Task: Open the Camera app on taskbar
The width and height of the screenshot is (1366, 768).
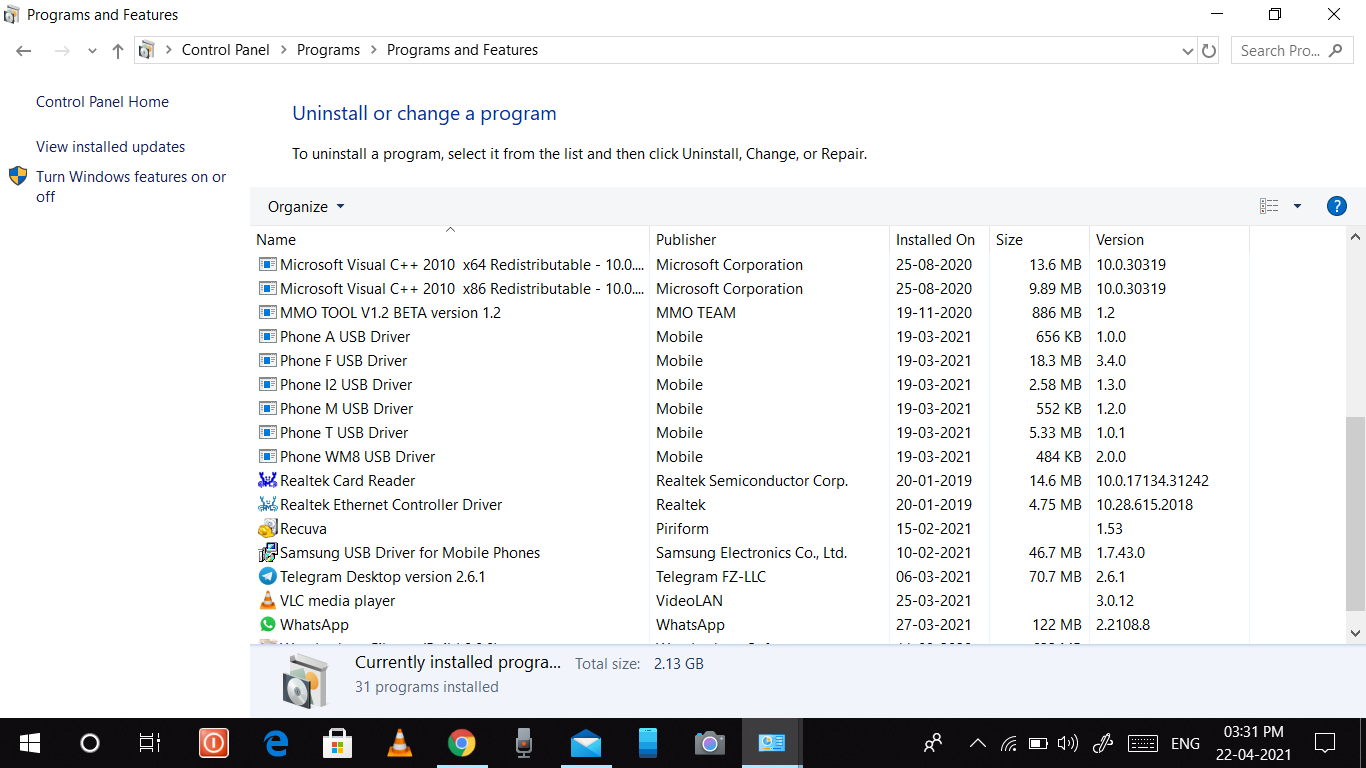Action: (710, 743)
